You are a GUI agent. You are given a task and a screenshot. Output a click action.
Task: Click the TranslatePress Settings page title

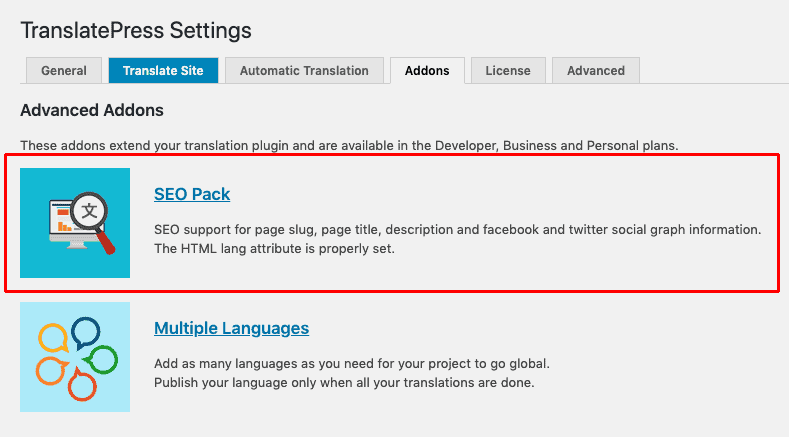(136, 31)
